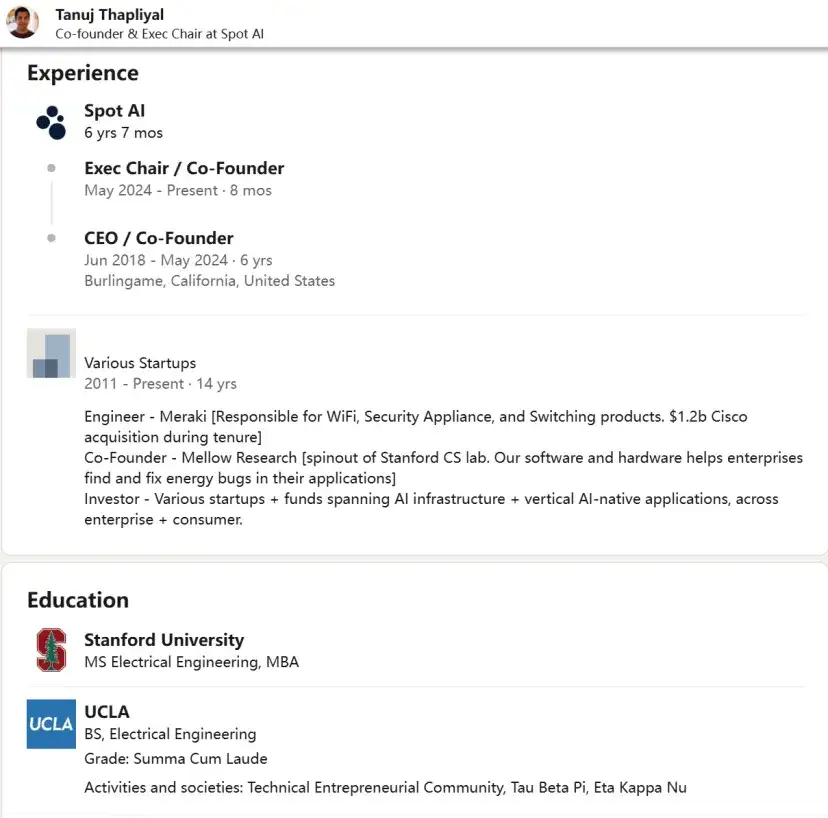828x818 pixels.
Task: Open the Spot AI company logo
Action: (x=51, y=123)
